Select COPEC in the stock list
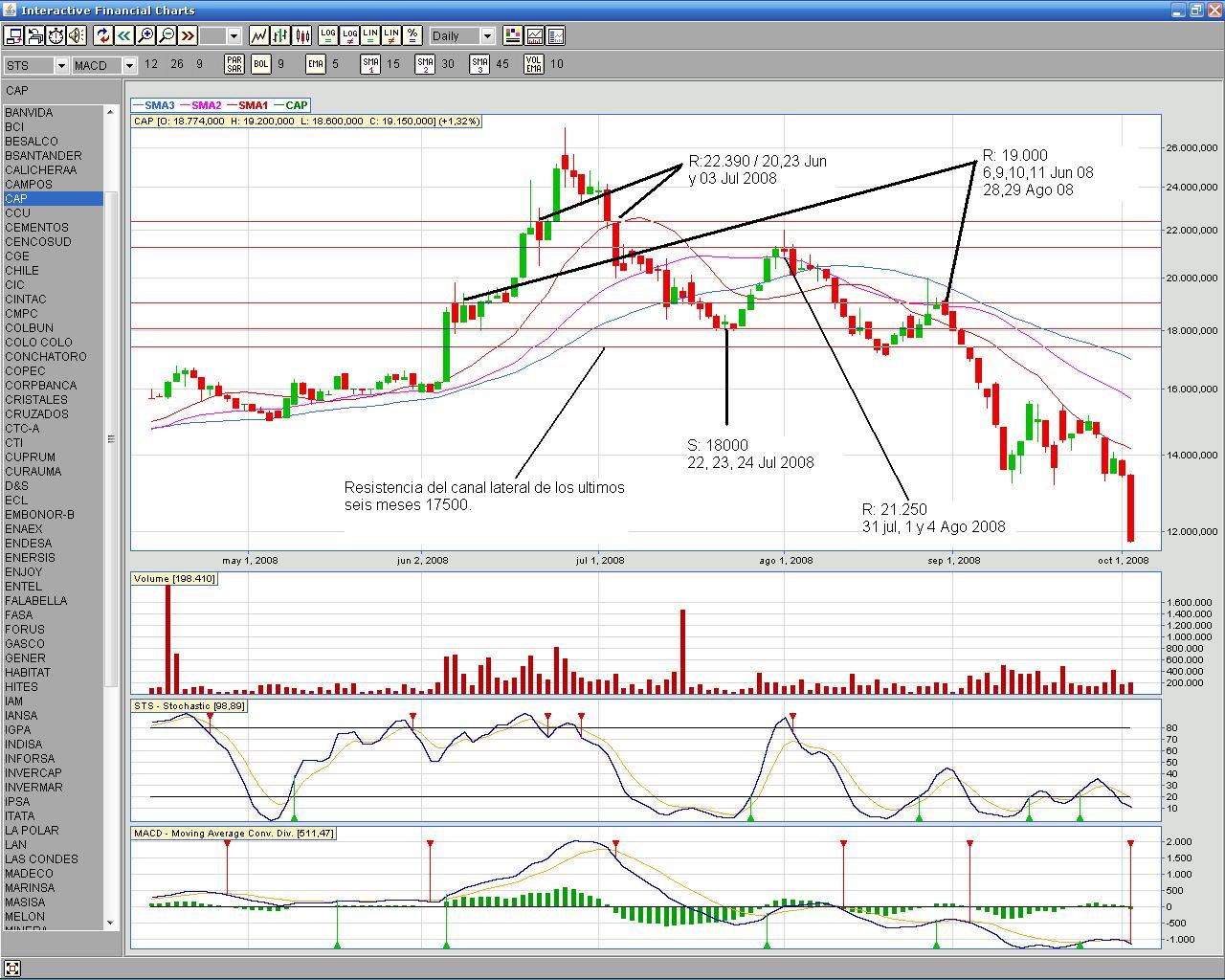This screenshot has height=980, width=1225. tap(53, 371)
